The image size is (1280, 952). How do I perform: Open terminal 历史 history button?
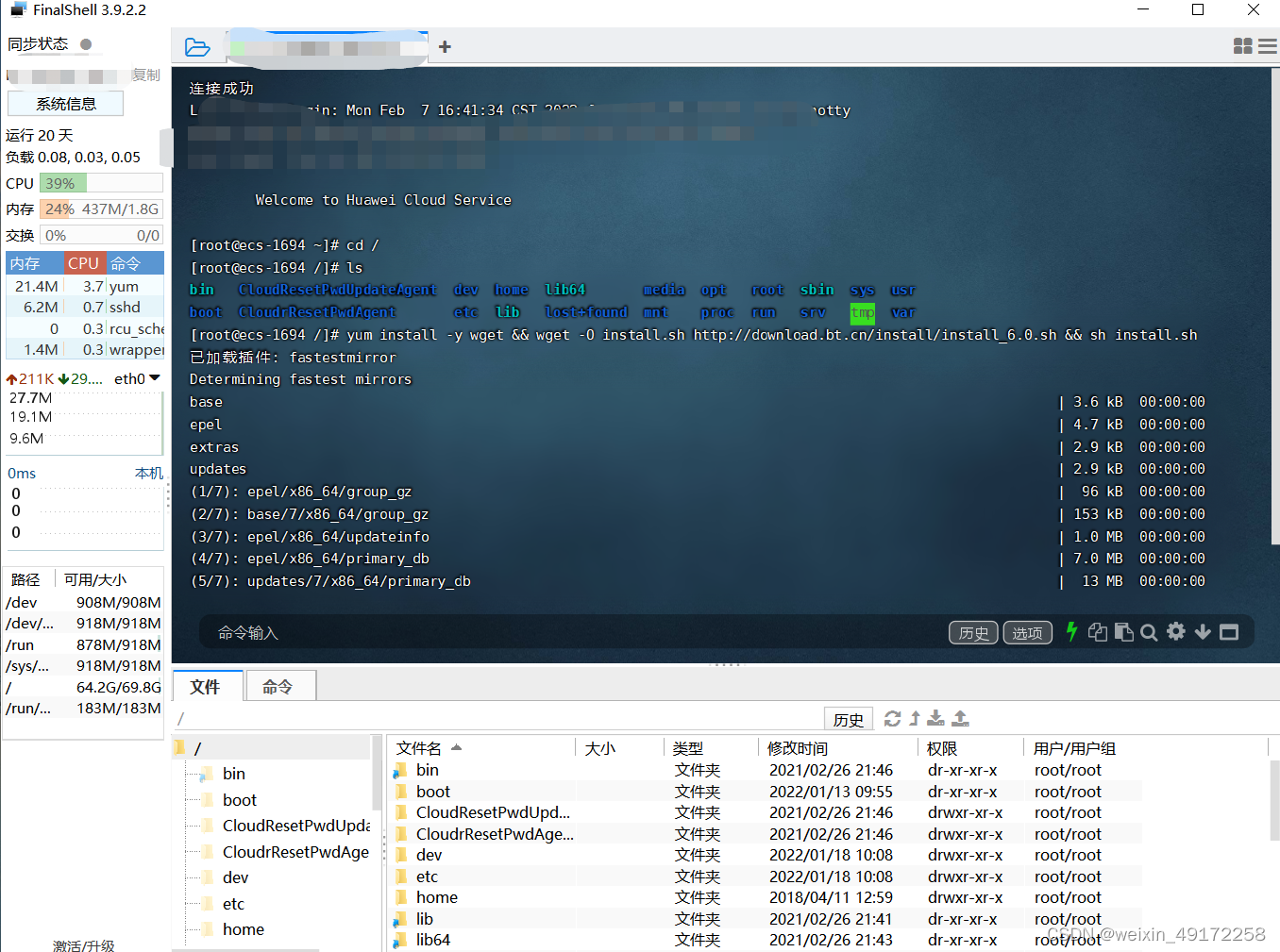[973, 633]
